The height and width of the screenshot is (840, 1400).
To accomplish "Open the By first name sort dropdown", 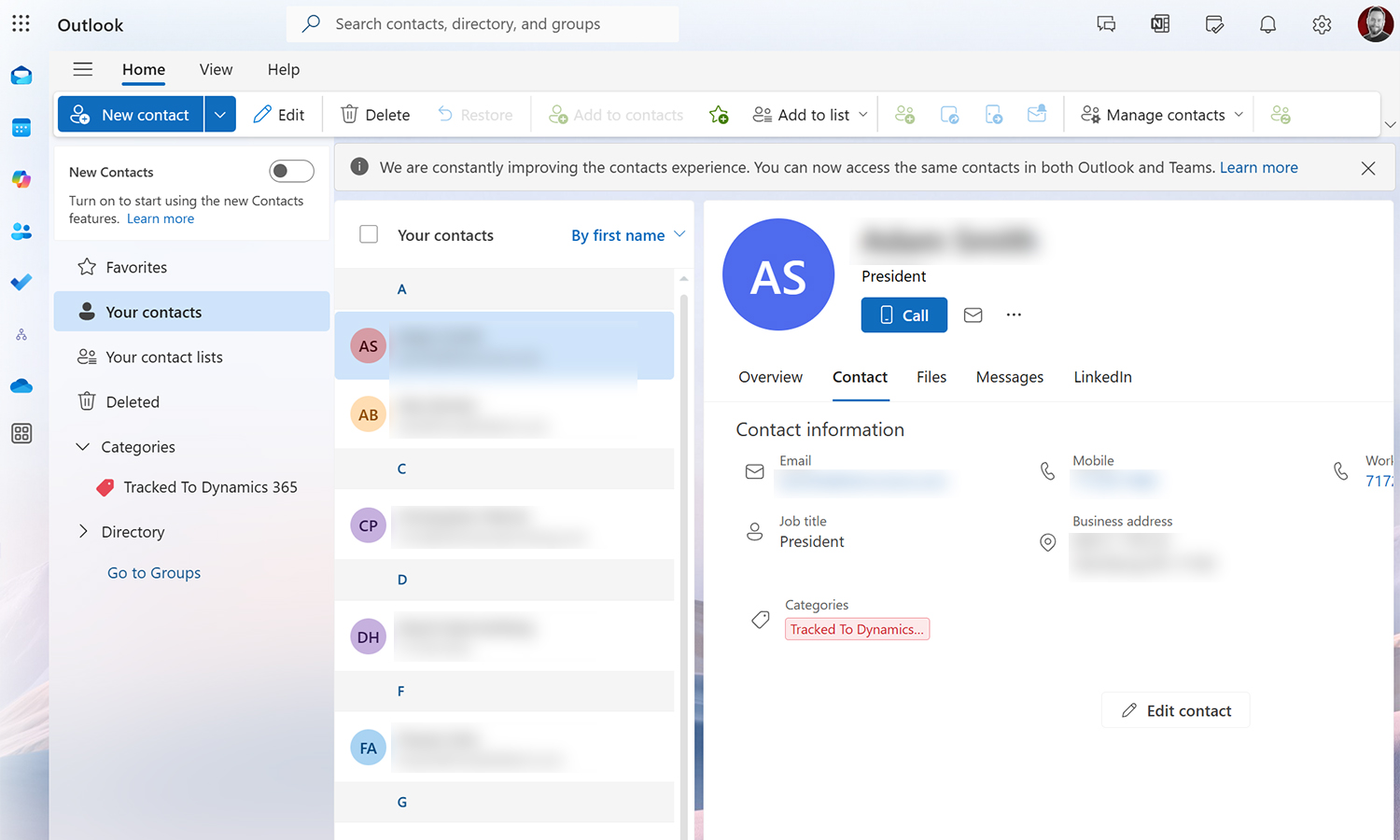I will pos(628,235).
